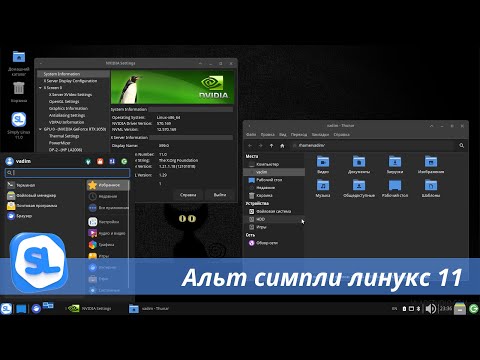Click the show desktop icon on taskbar

tap(21, 309)
